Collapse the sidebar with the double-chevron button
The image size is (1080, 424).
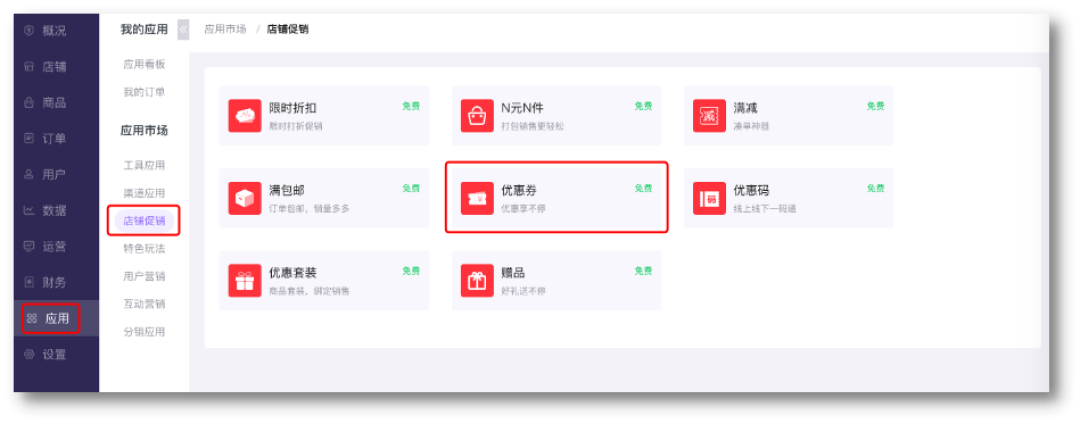(x=183, y=30)
